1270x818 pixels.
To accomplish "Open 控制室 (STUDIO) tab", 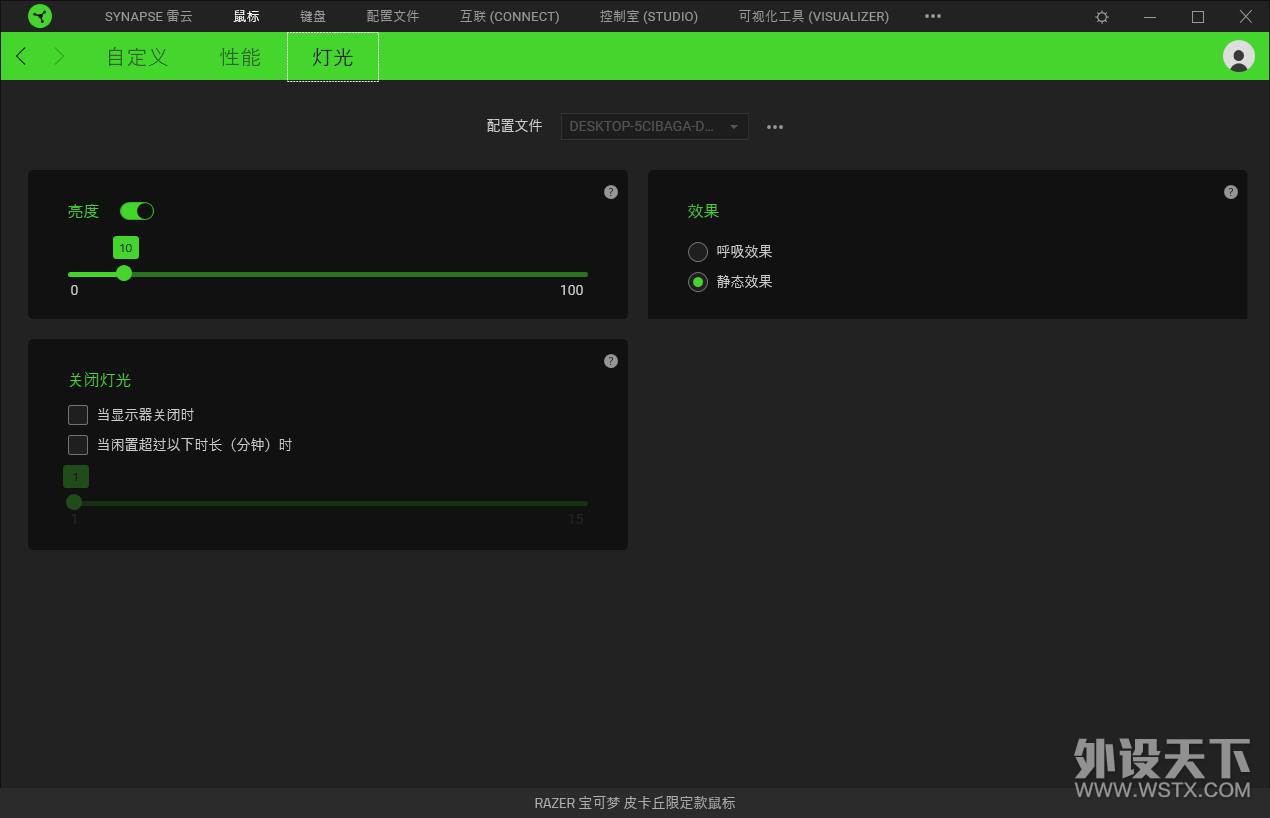I will pyautogui.click(x=649, y=16).
